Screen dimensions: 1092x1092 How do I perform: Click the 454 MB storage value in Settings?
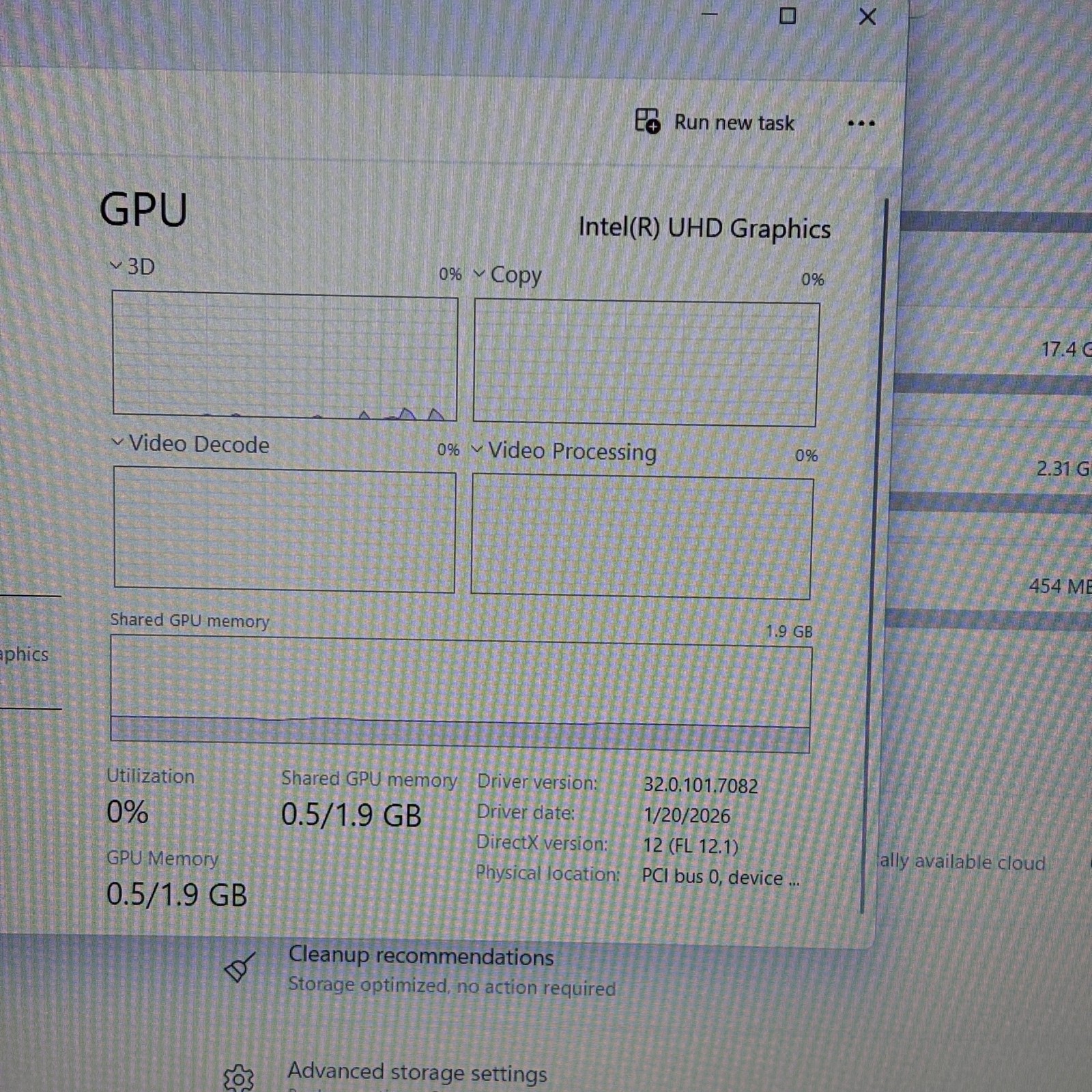1060,586
